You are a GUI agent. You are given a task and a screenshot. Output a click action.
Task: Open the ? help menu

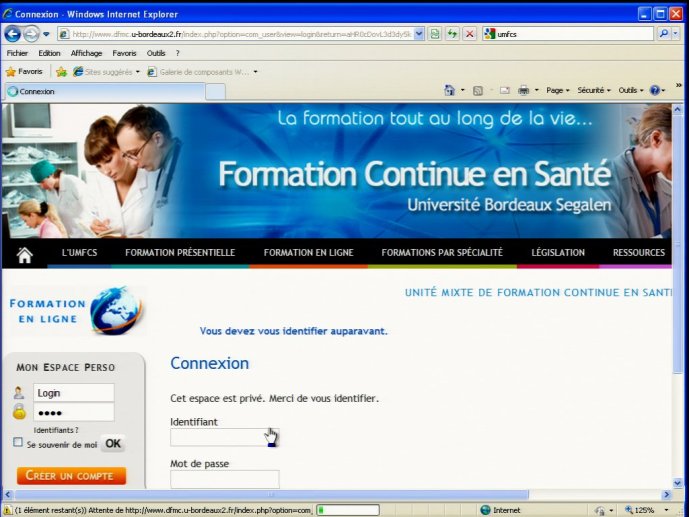click(178, 53)
